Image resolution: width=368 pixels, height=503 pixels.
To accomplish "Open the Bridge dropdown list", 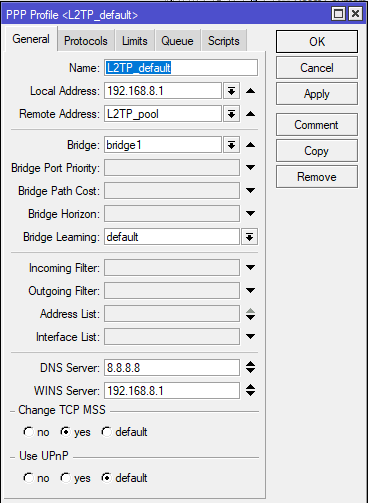I will tap(231, 145).
